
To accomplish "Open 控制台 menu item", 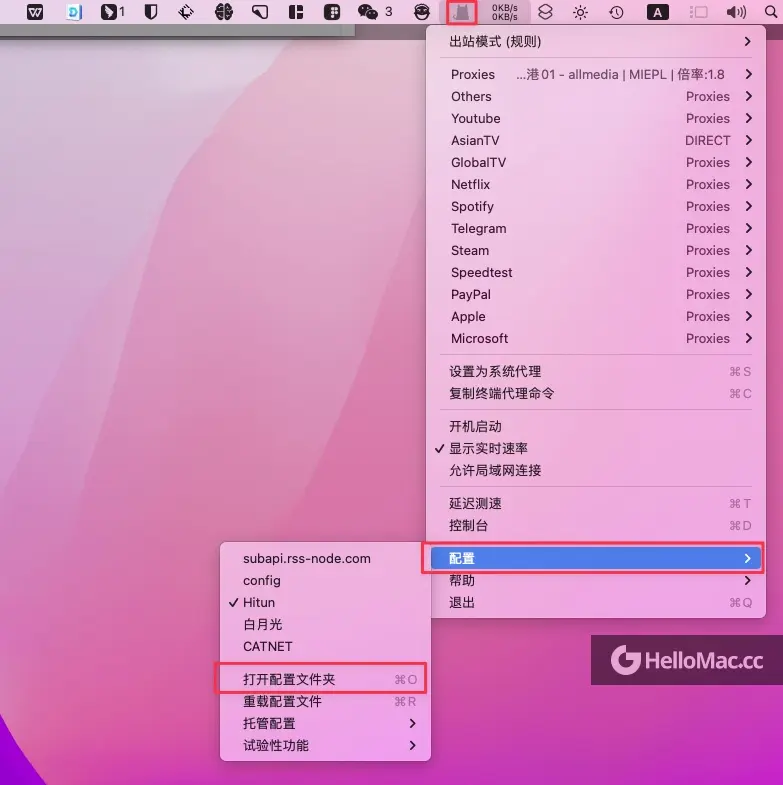I will coord(596,526).
